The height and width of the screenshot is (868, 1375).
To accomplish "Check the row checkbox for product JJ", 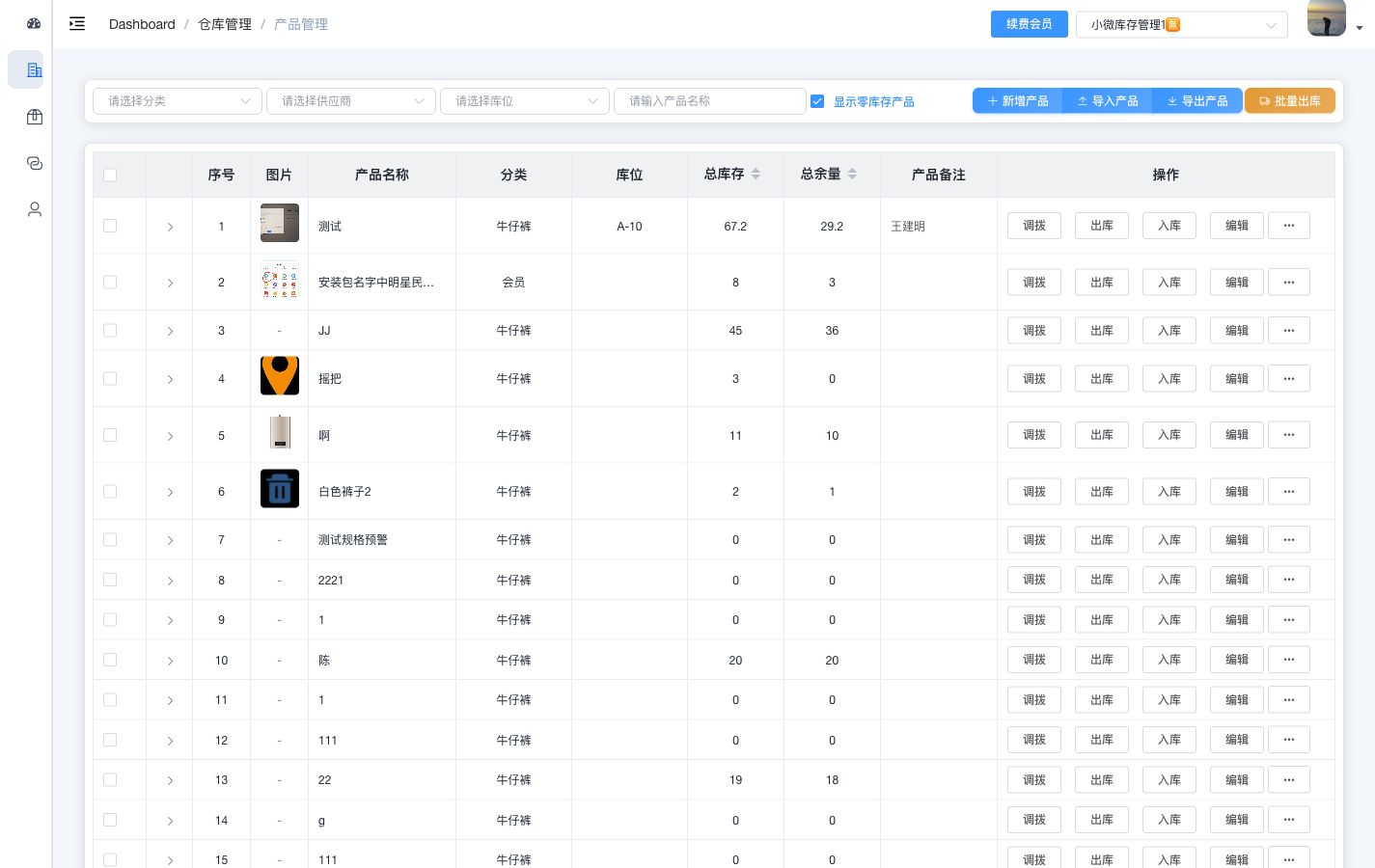I will pos(110,331).
